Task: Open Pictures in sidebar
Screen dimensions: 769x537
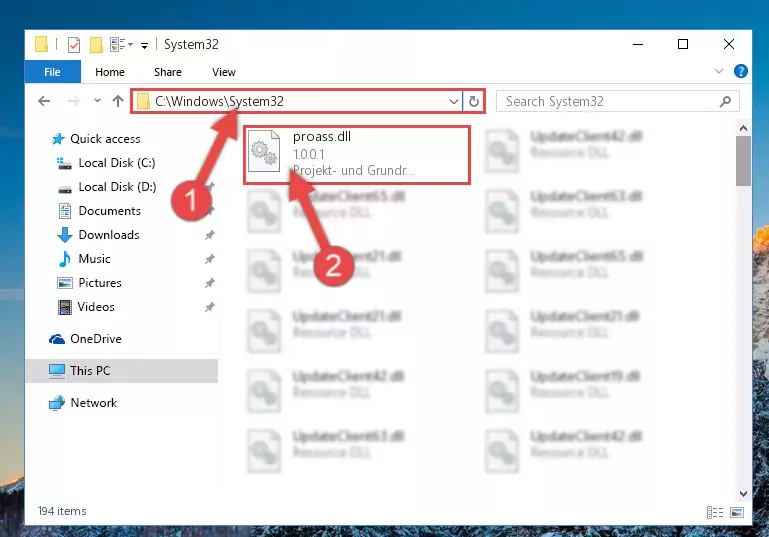Action: [100, 283]
